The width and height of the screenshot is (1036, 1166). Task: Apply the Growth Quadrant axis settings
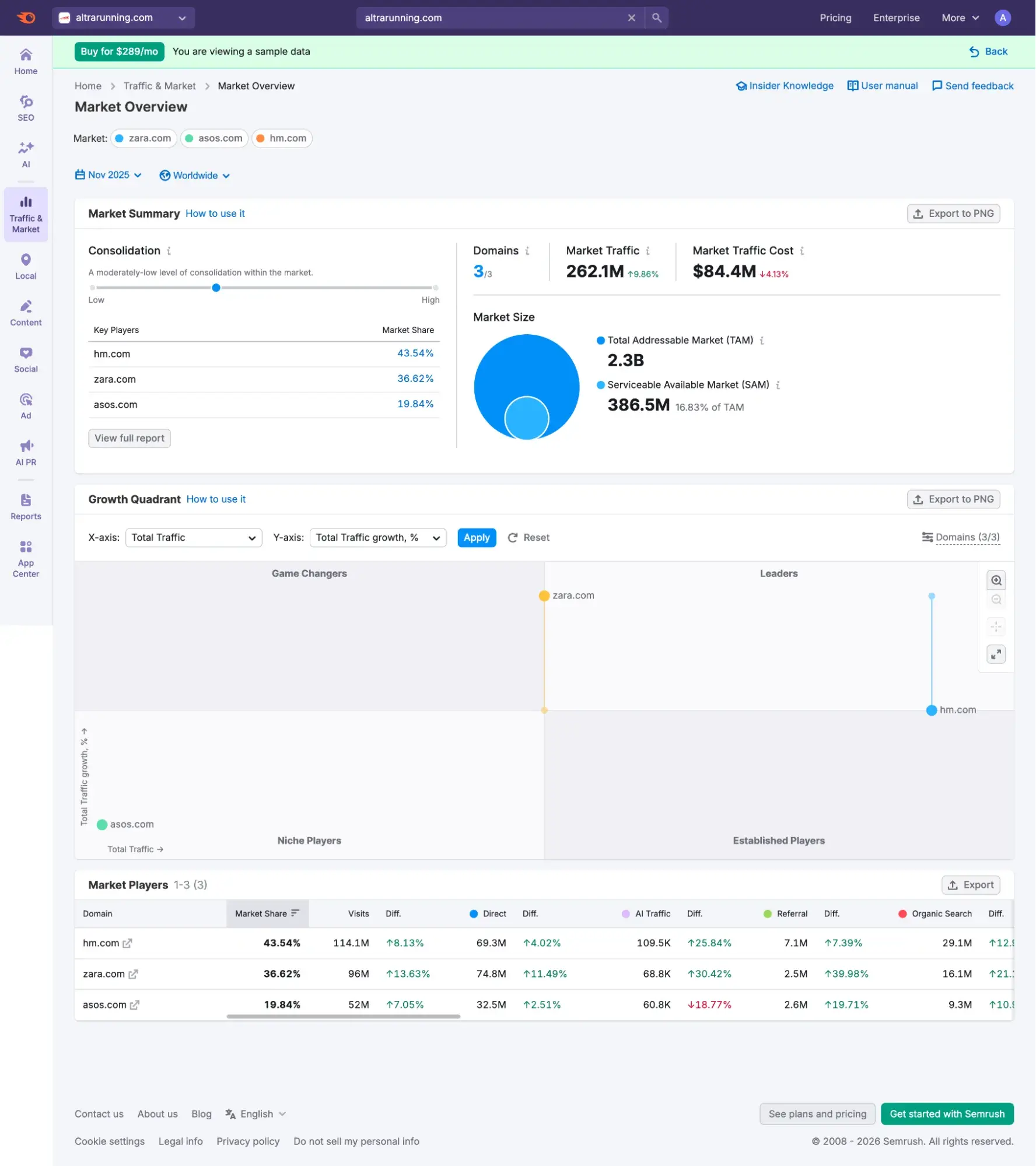[x=477, y=537]
